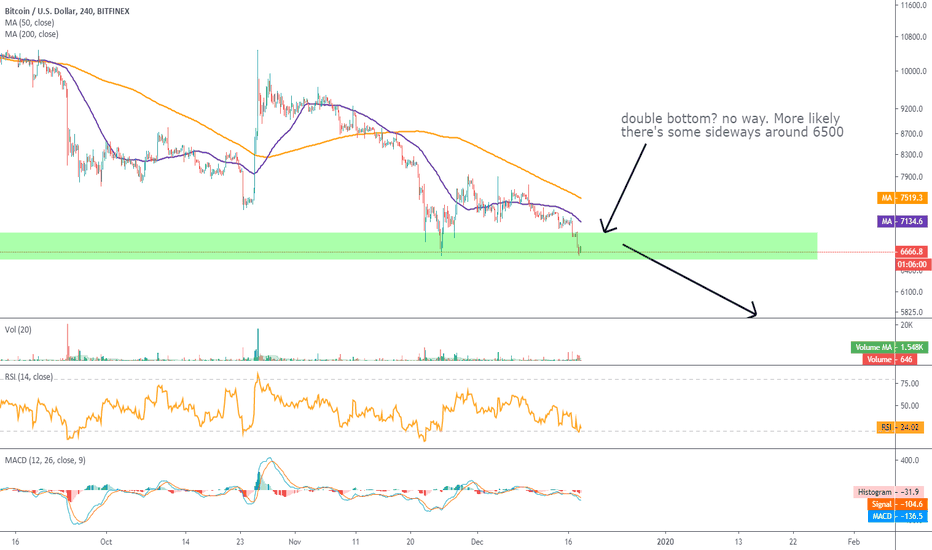Click the orange Signal -104.6 label
The width and height of the screenshot is (932, 550).
pyautogui.click(x=897, y=504)
